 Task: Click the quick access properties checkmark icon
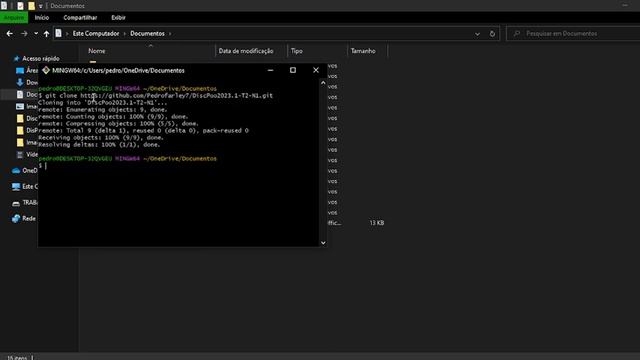(x=20, y=6)
